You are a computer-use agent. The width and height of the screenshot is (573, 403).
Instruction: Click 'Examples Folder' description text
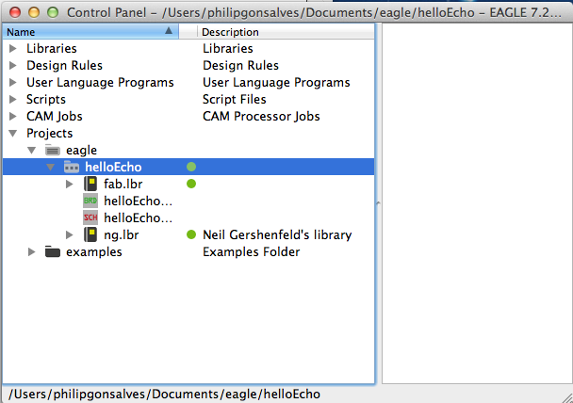pos(251,252)
